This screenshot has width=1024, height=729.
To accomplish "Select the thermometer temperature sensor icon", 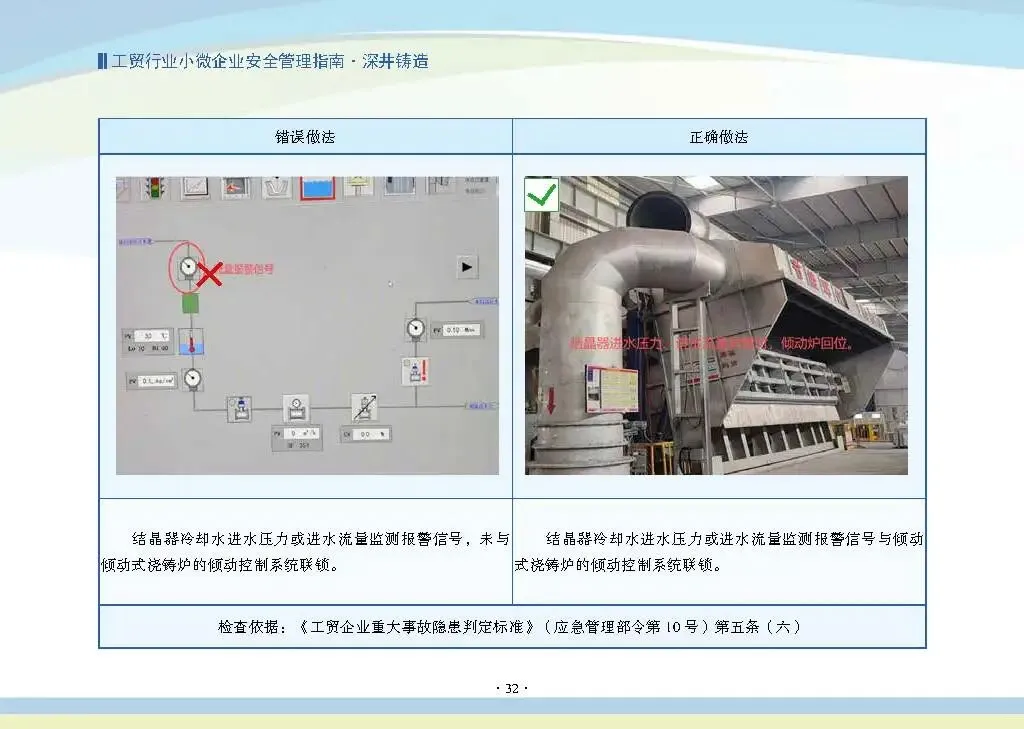I will 192,342.
